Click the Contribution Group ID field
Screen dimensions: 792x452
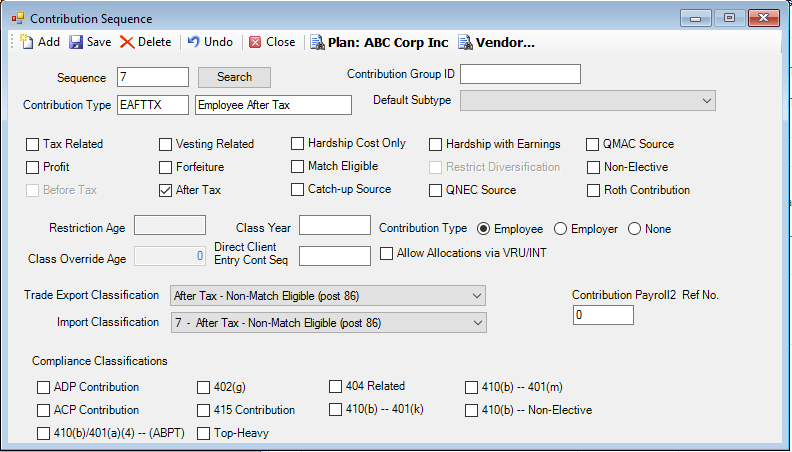pyautogui.click(x=520, y=74)
